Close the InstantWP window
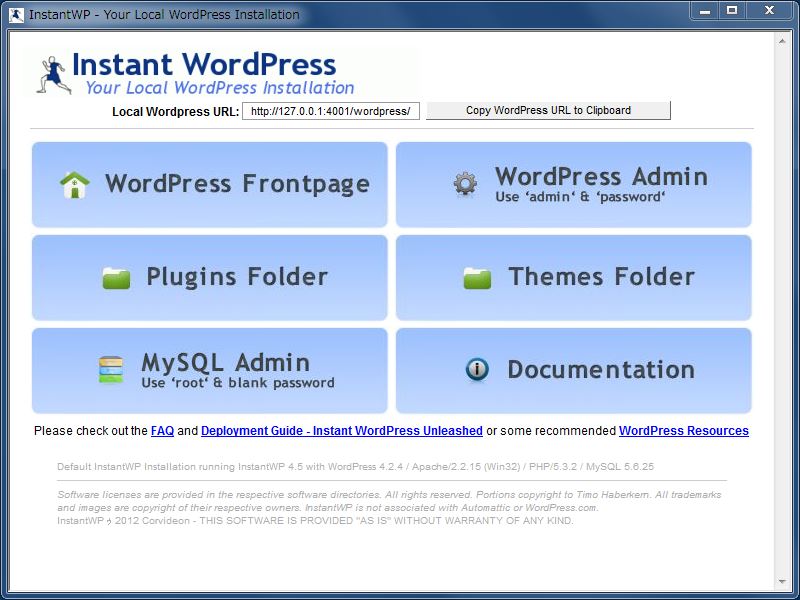 (770, 10)
